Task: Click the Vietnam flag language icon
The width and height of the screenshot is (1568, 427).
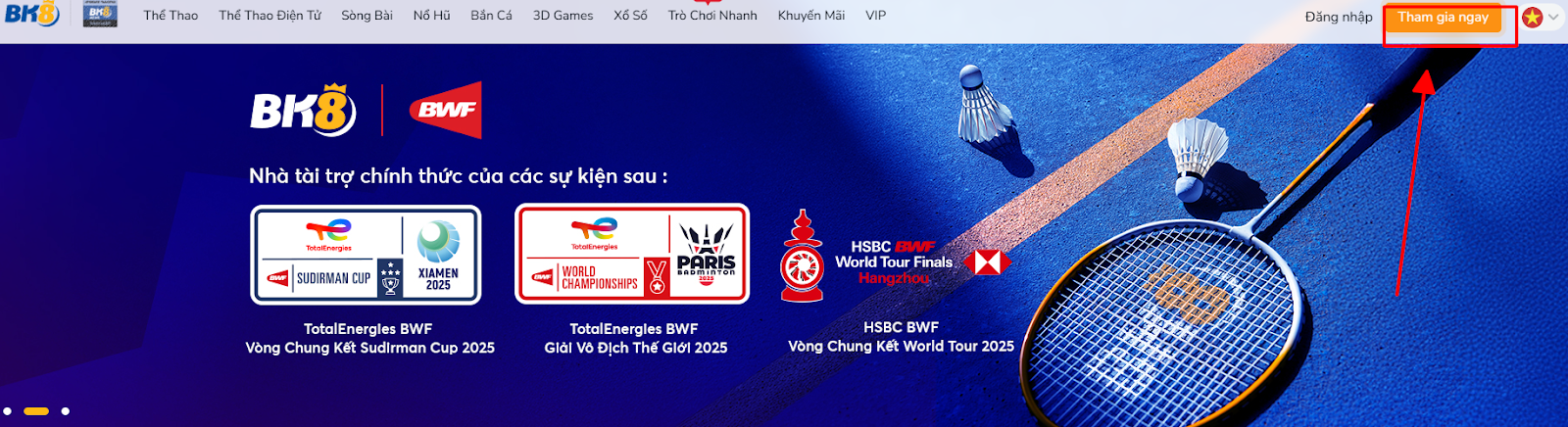Action: (1533, 17)
